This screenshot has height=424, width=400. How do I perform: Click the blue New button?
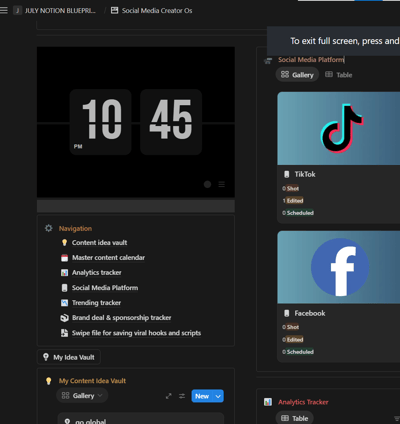[x=202, y=396]
